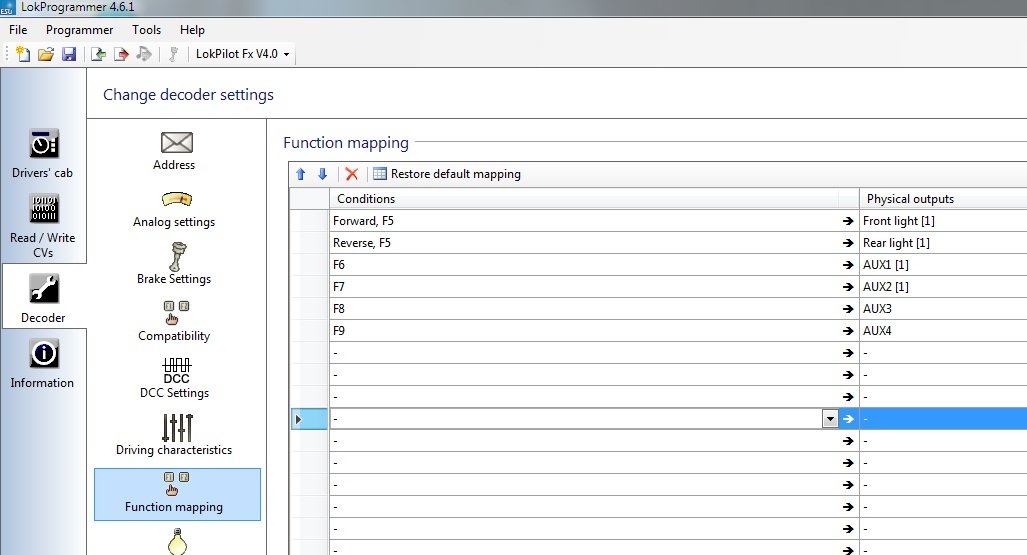The width and height of the screenshot is (1027, 555).
Task: Click the write sound data icon
Action: pos(143,54)
